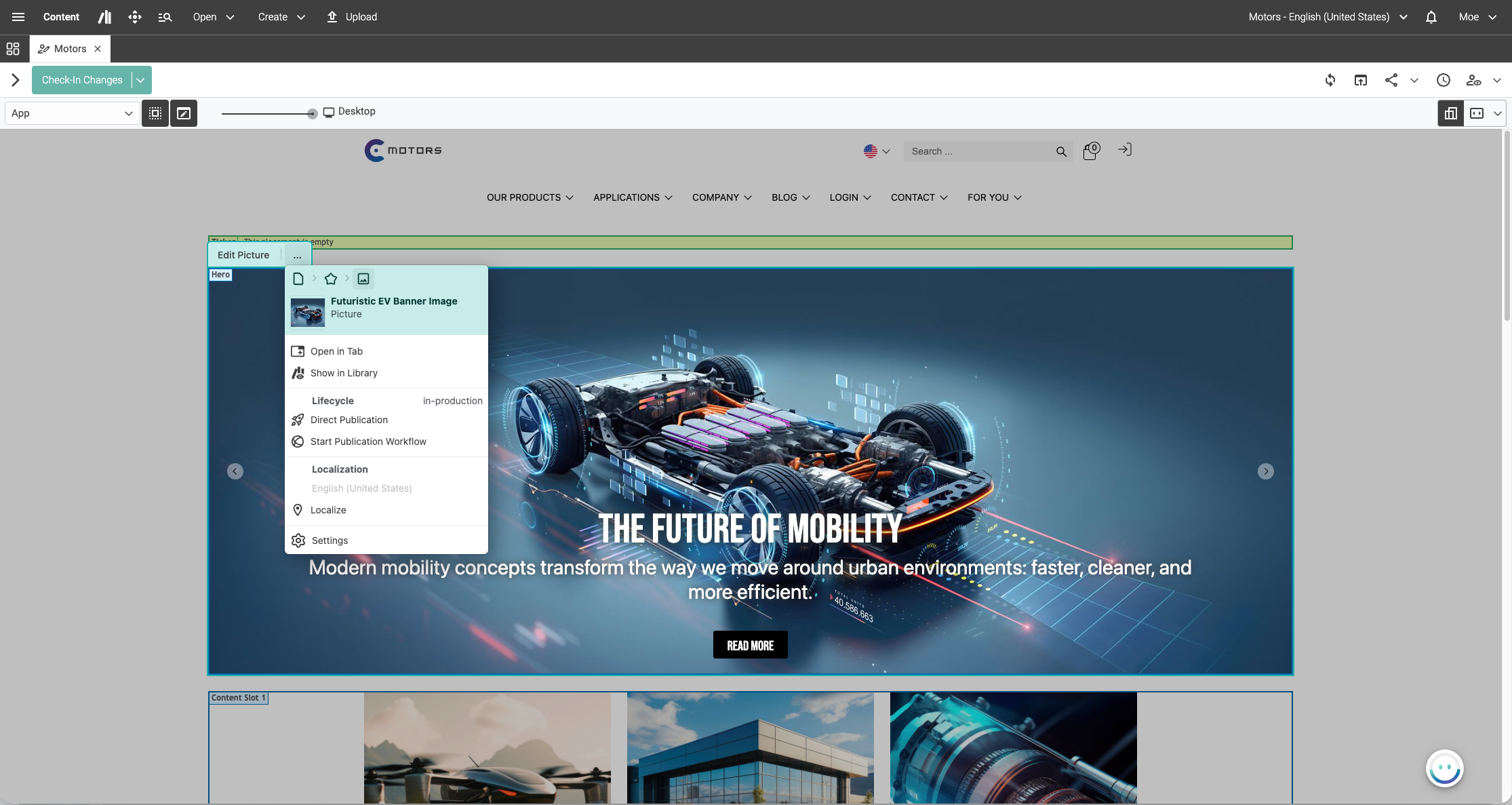Image resolution: width=1512 pixels, height=805 pixels.
Task: Click the reload preview icon
Action: click(x=1330, y=80)
